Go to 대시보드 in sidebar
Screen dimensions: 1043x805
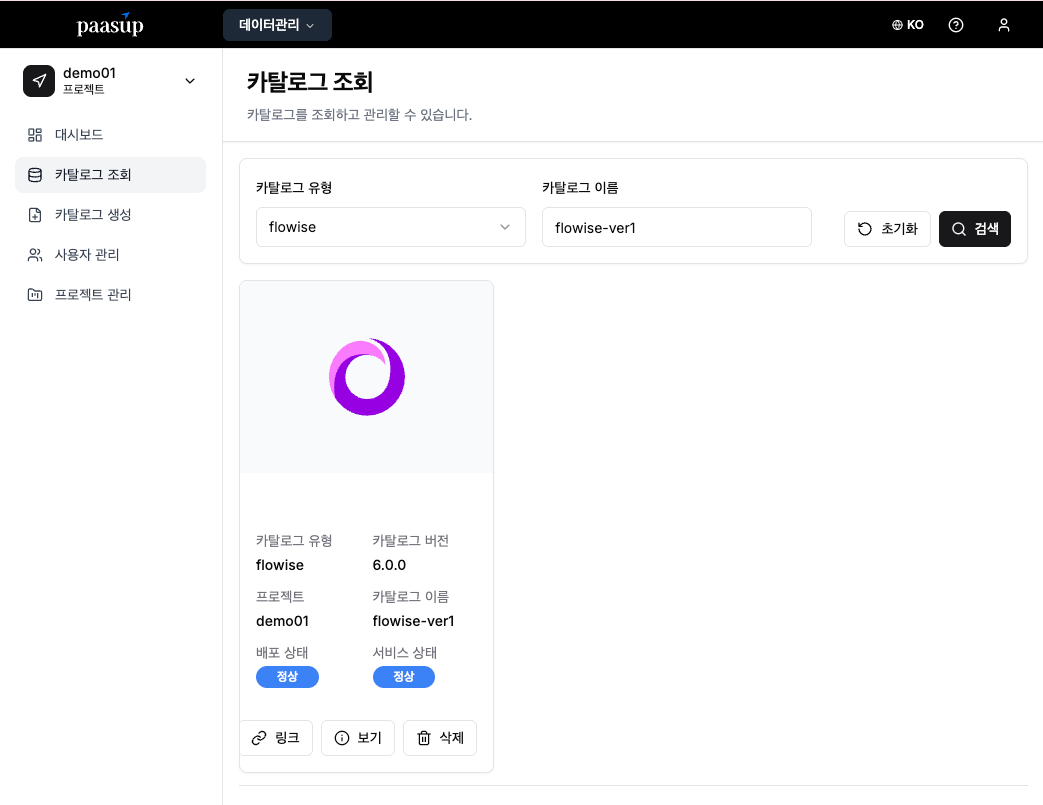click(x=110, y=135)
